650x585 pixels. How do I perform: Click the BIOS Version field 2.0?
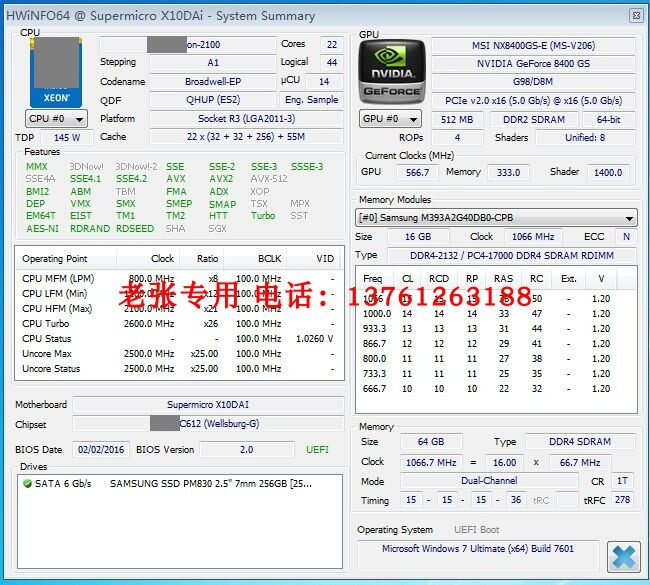tap(247, 449)
